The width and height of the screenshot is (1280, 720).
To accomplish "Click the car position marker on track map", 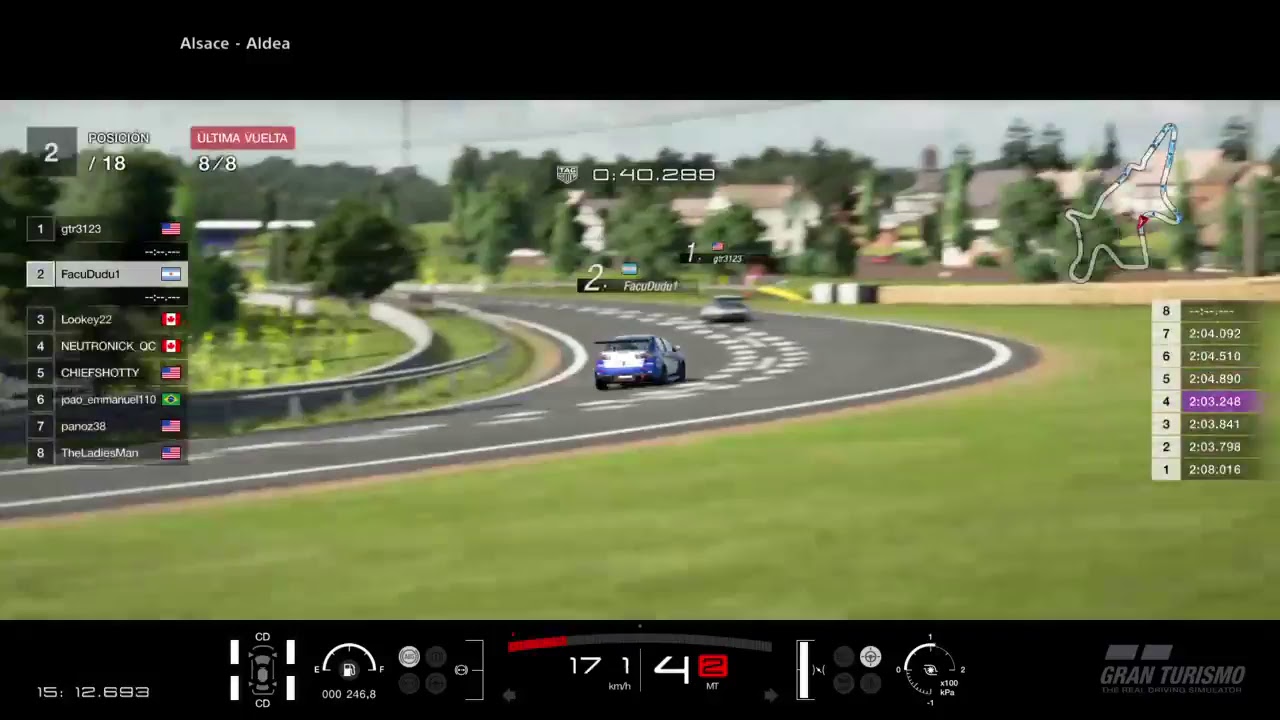I will (1143, 224).
